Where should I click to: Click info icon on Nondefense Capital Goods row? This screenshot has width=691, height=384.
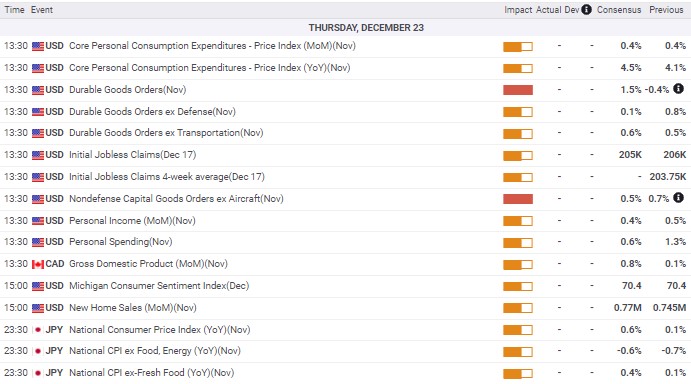pyautogui.click(x=679, y=198)
